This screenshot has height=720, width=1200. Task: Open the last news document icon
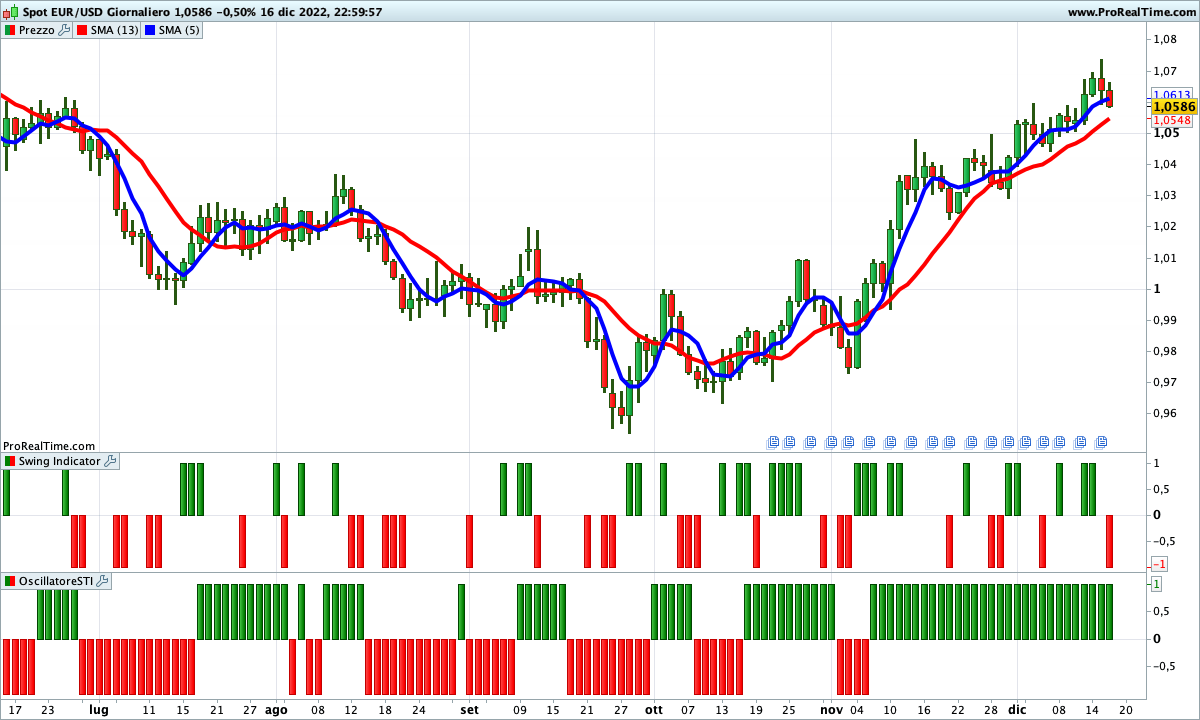1102,441
